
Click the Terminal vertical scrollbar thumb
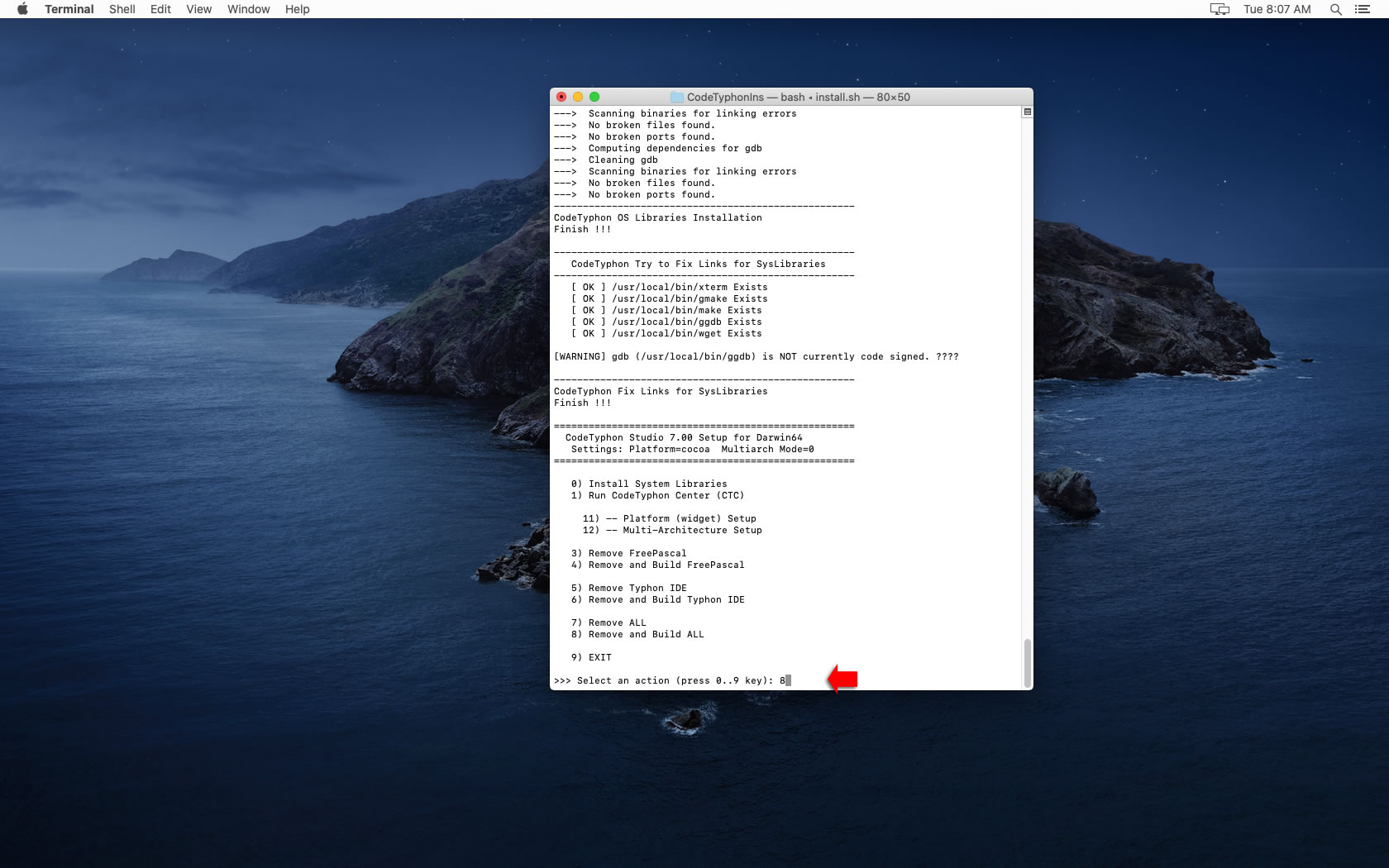pos(1028,662)
